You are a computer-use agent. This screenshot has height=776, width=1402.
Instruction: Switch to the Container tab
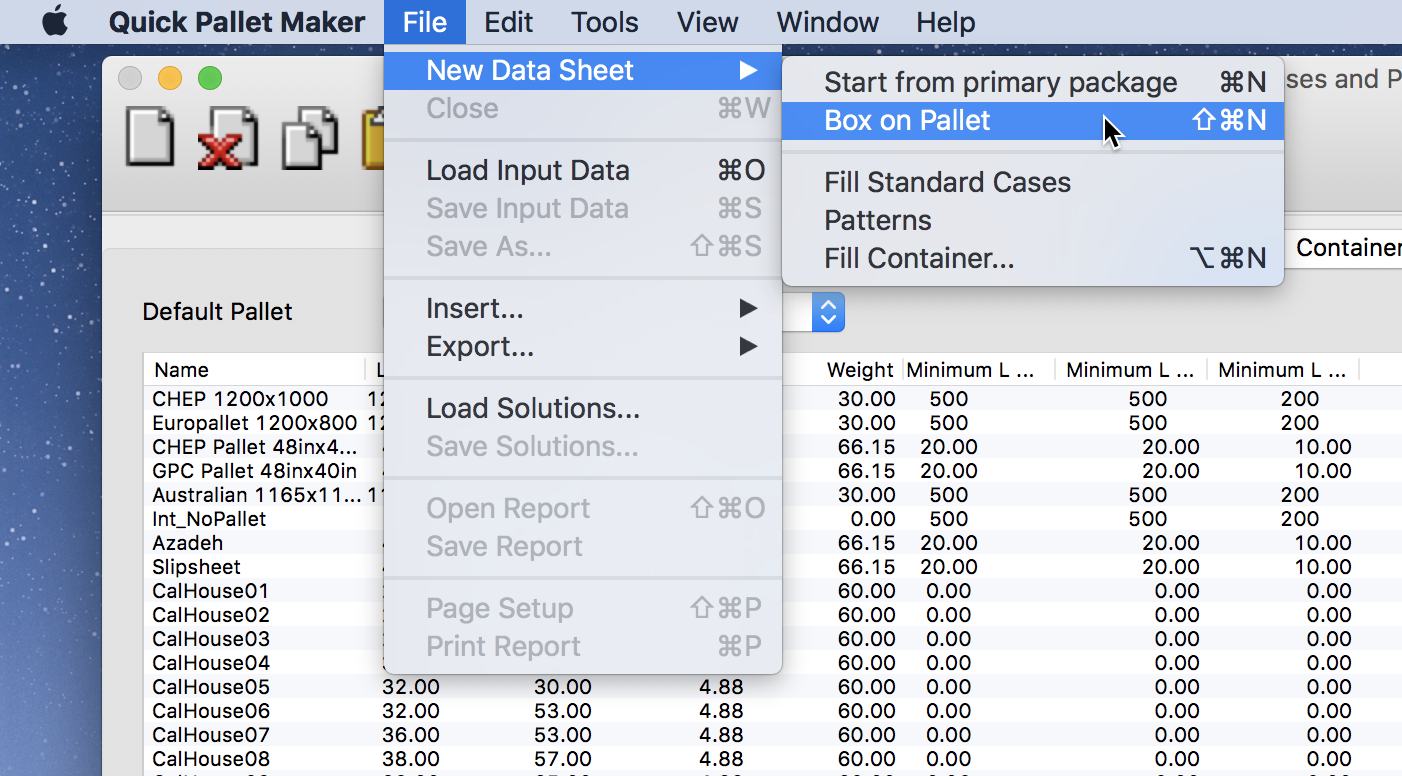pos(1346,247)
